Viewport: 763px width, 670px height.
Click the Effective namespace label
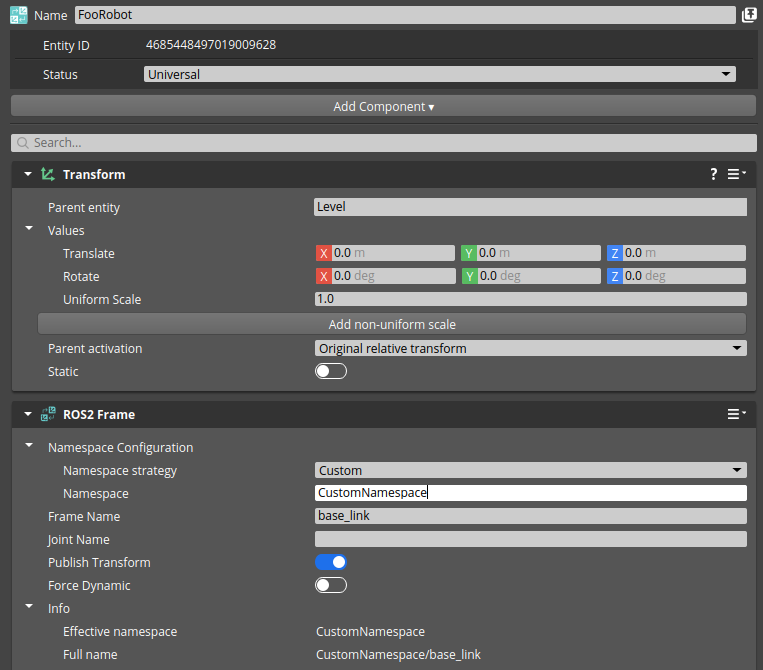120,632
